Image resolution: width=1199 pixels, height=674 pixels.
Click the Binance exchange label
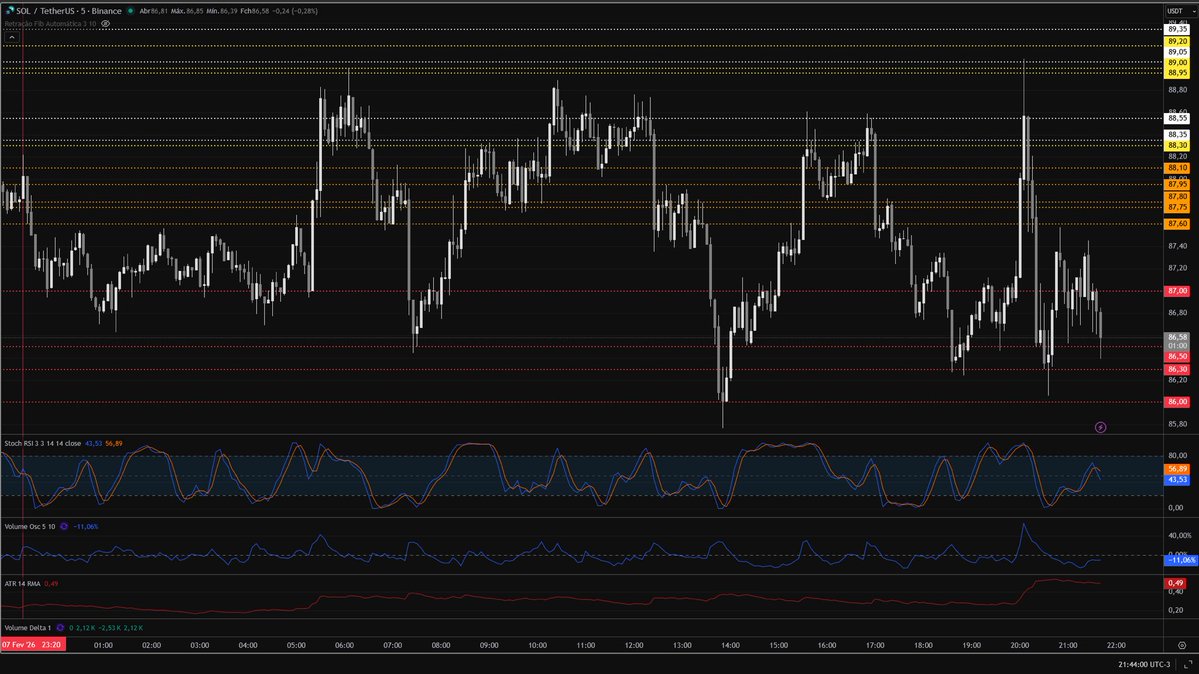(105, 11)
